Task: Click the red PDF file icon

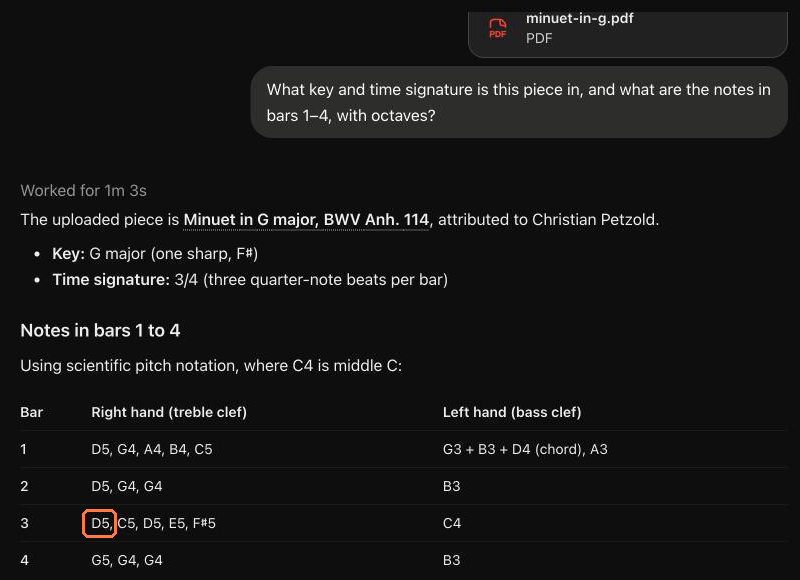Action: (x=497, y=28)
